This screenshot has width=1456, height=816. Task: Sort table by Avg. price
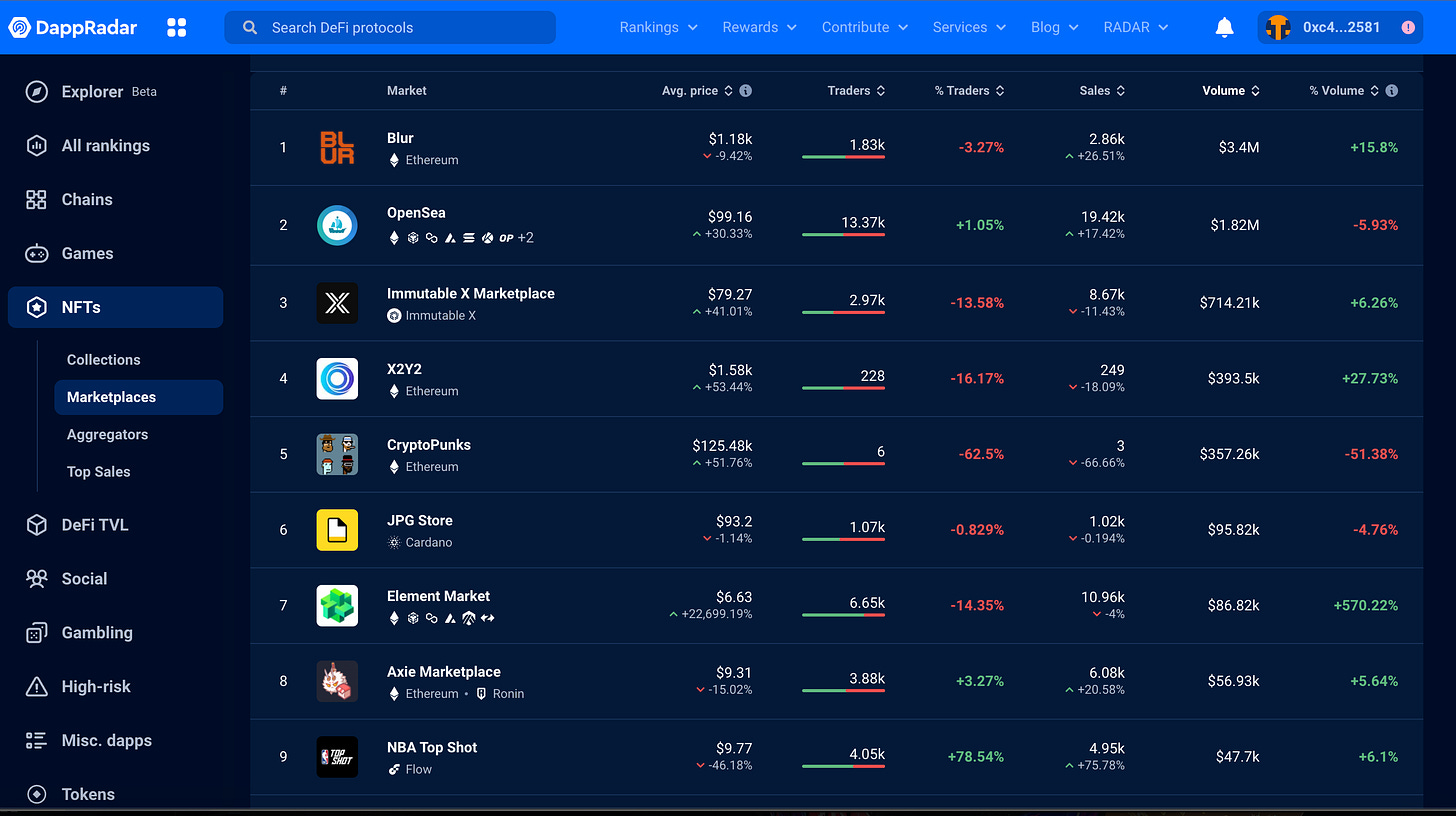tap(697, 91)
